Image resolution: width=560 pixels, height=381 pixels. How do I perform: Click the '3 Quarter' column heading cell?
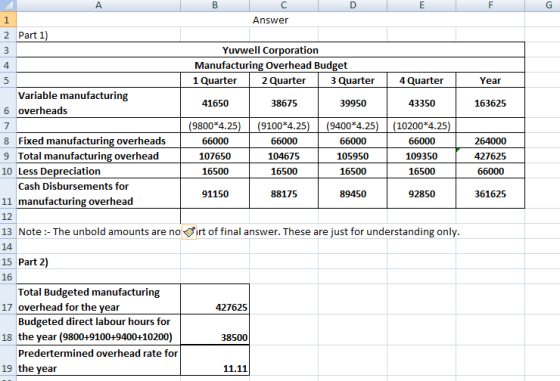353,80
